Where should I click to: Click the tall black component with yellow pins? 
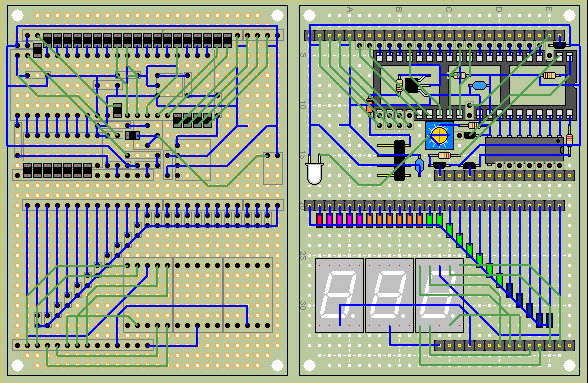coord(399,160)
